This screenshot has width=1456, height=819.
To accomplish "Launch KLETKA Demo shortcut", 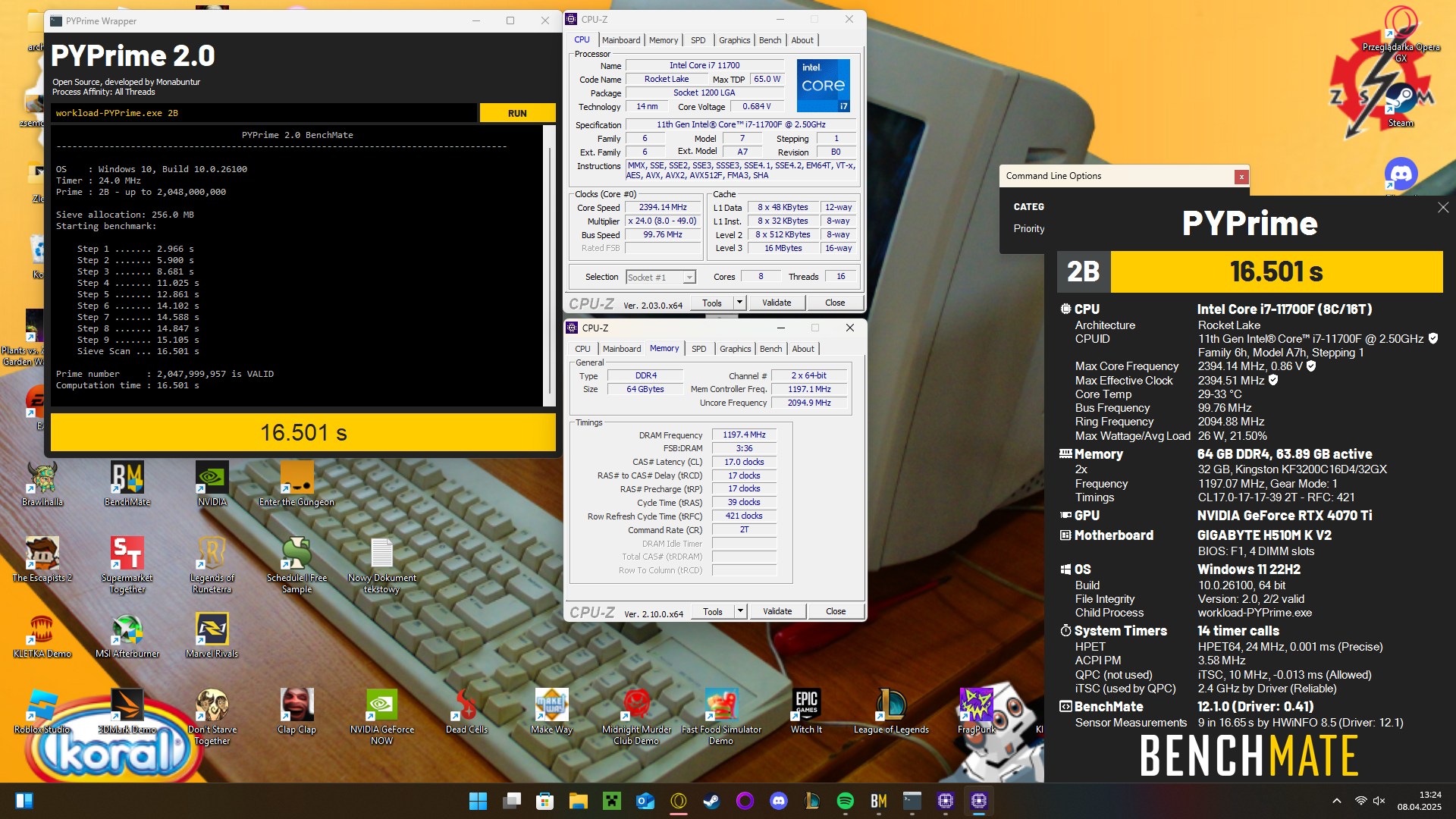I will coord(42,635).
